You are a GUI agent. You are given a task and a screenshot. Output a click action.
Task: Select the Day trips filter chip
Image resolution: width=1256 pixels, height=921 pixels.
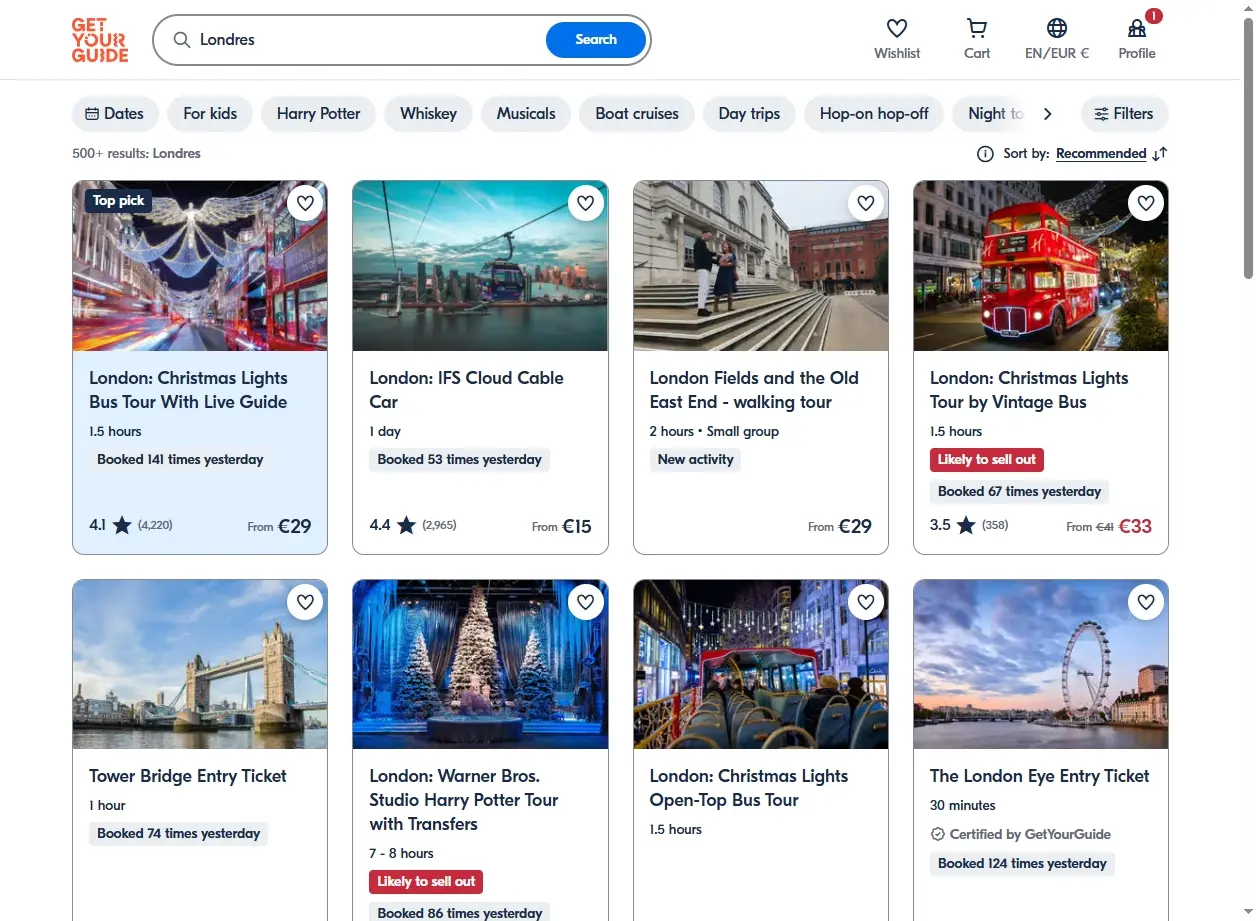coord(749,114)
